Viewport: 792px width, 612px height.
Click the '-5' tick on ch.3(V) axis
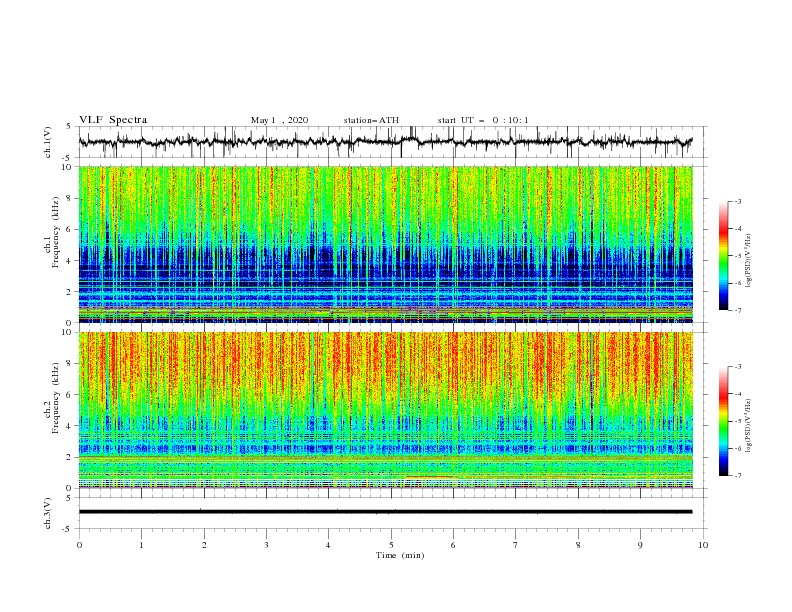pyautogui.click(x=67, y=529)
